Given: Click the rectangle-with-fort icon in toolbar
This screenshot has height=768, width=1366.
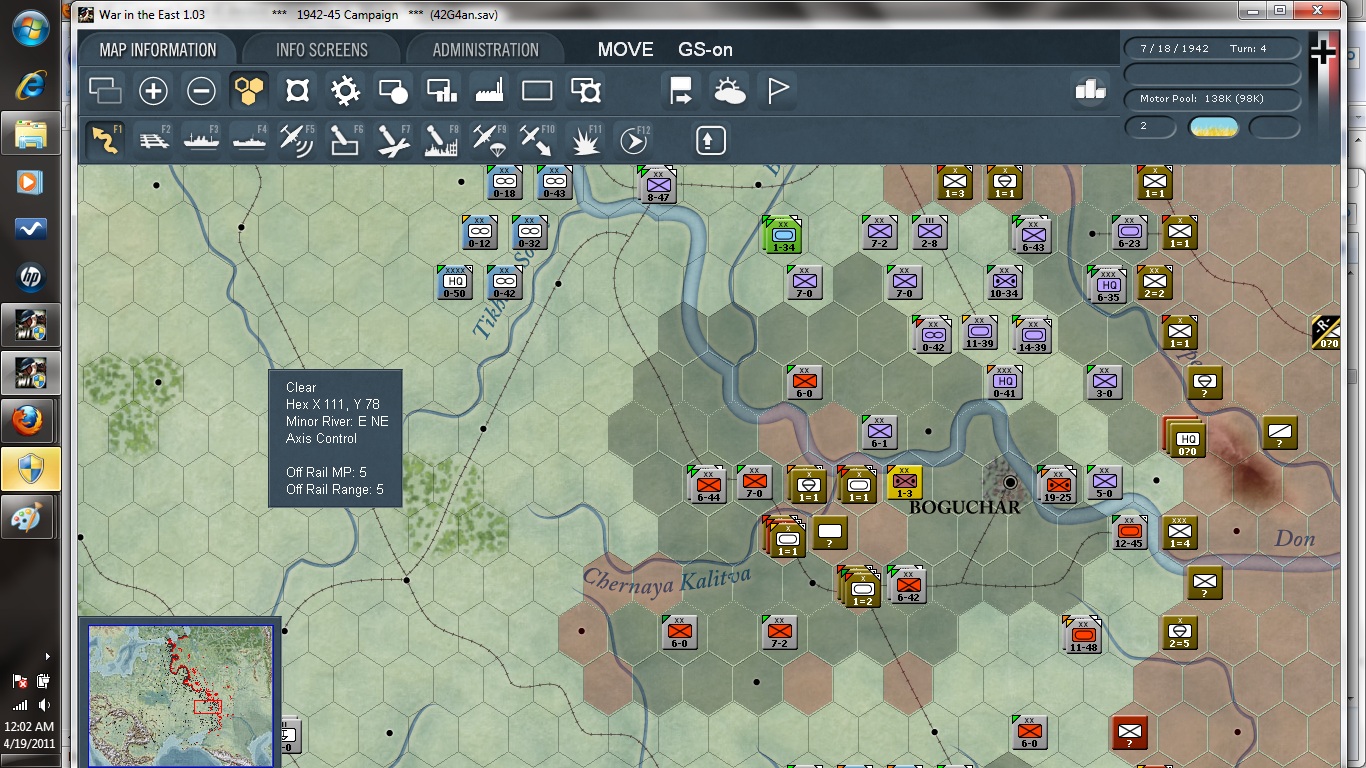Looking at the screenshot, I should 585,92.
